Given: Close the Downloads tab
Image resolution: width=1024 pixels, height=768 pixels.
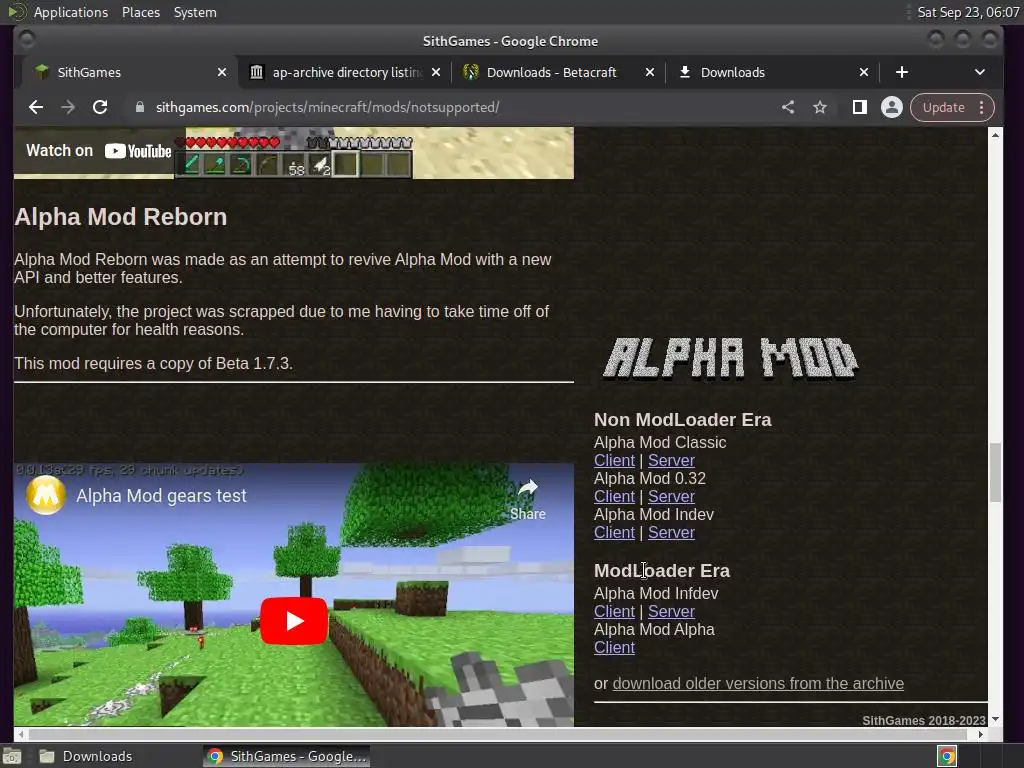Looking at the screenshot, I should (x=864, y=72).
